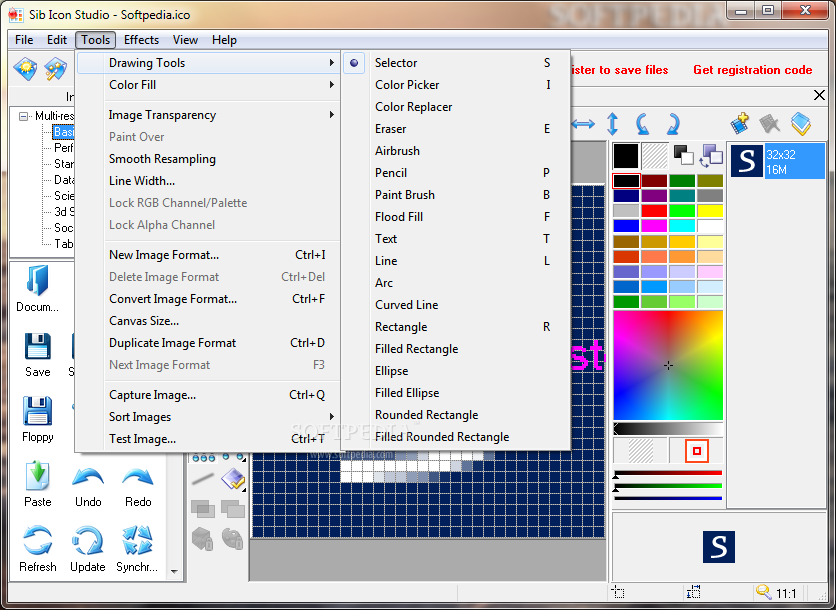Close the side panel with X
The height and width of the screenshot is (610, 836).
[819, 95]
